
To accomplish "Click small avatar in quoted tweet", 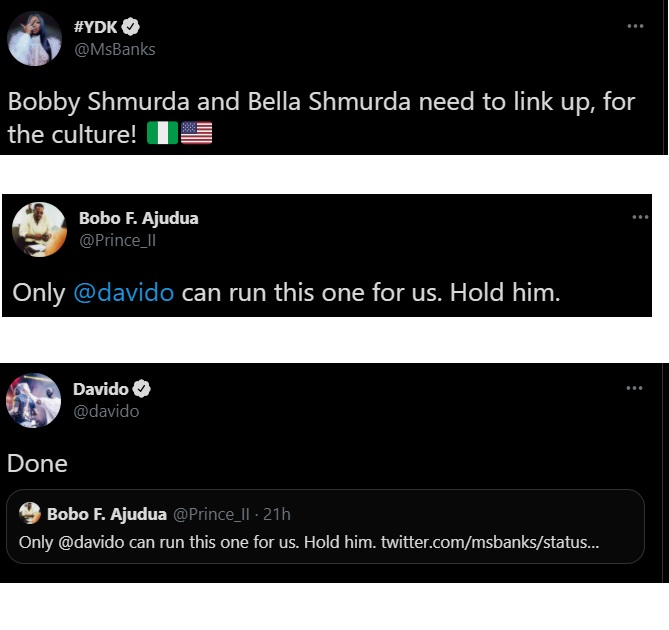I will click(x=30, y=514).
